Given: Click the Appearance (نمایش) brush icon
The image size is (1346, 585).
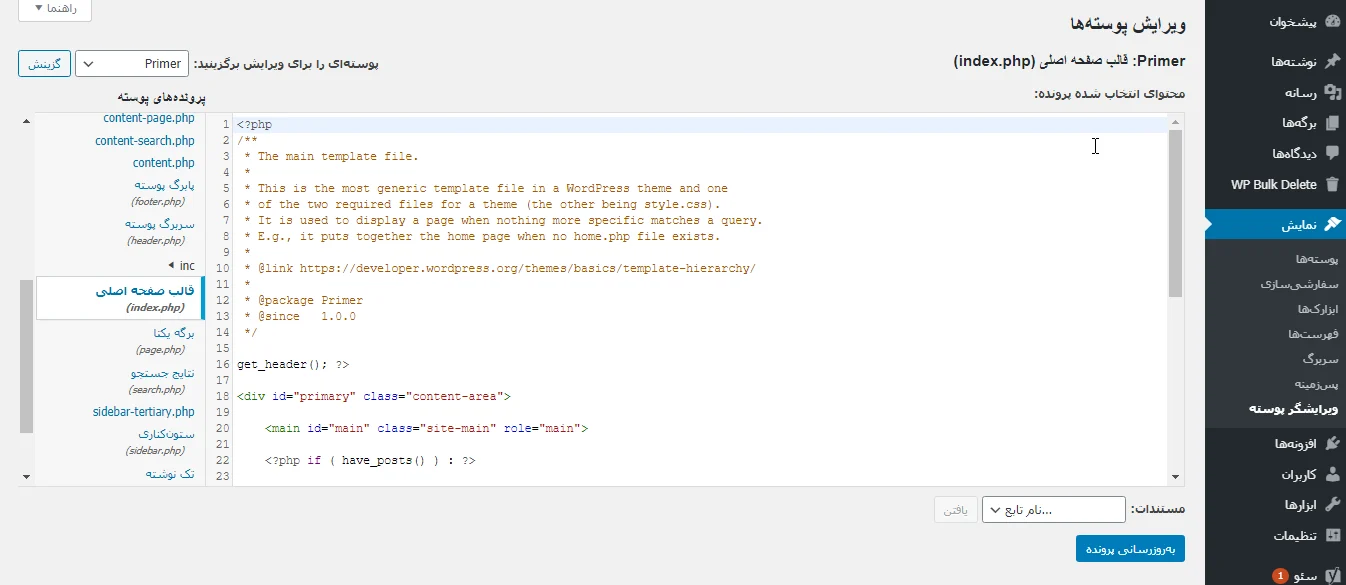Looking at the screenshot, I should tap(1331, 225).
